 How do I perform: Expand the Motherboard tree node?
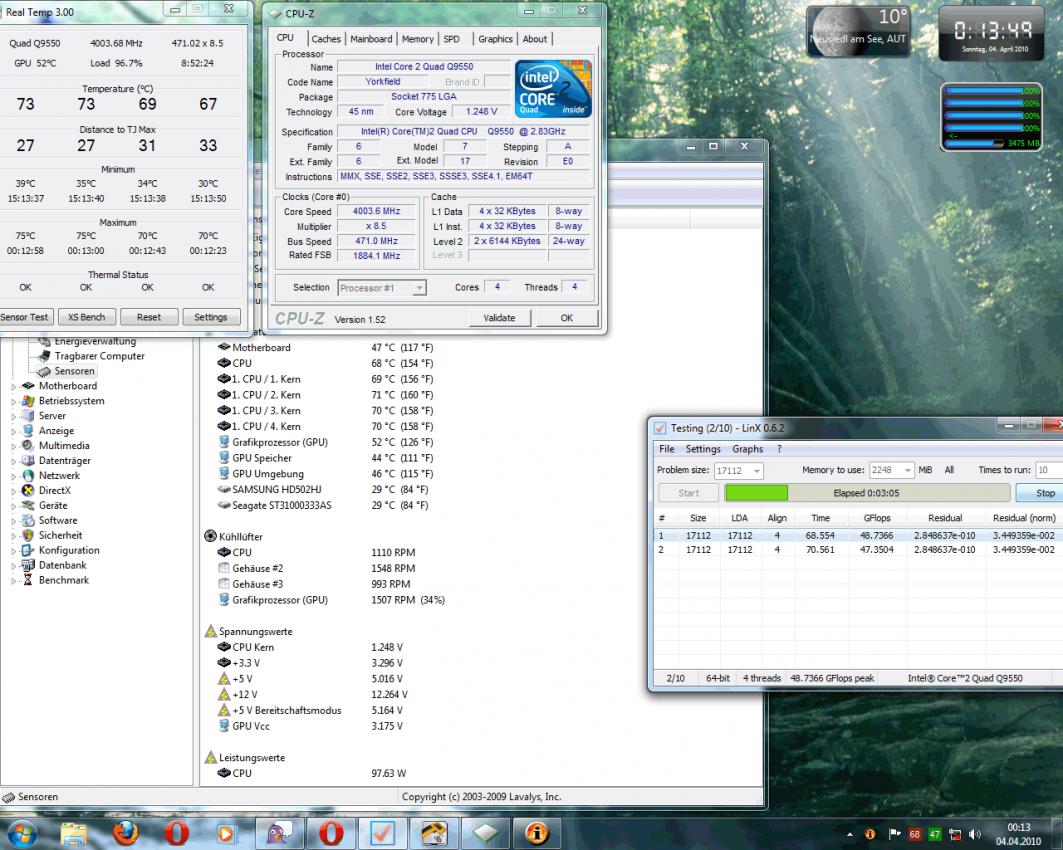(13, 386)
